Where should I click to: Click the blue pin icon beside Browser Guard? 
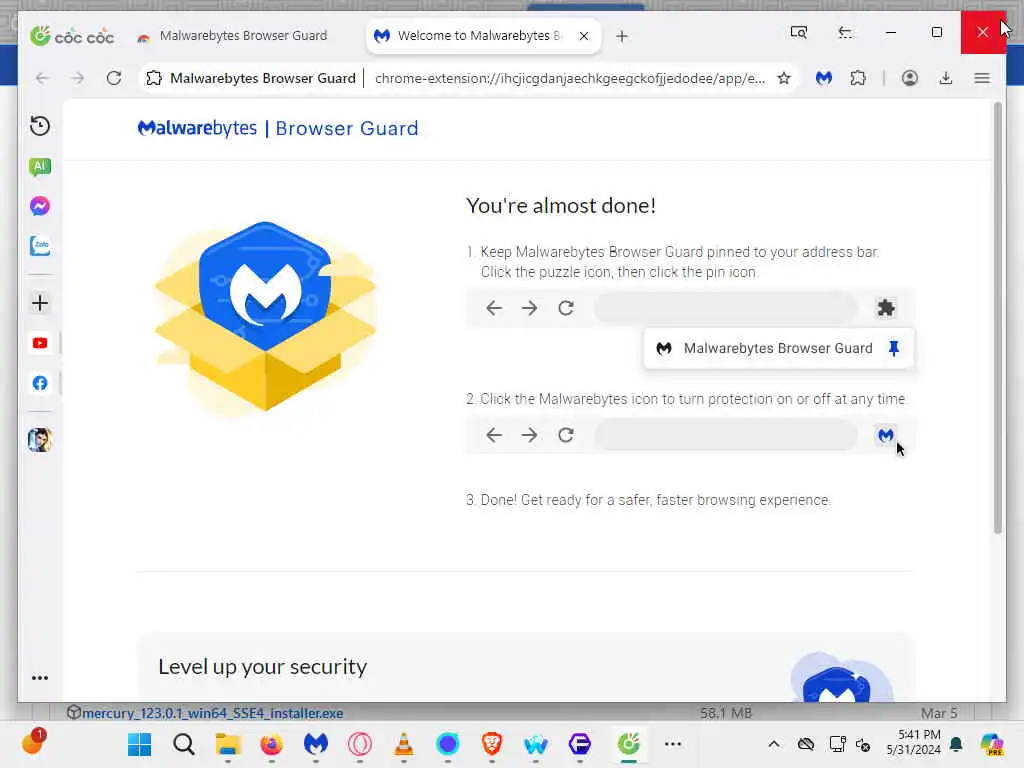(x=893, y=348)
